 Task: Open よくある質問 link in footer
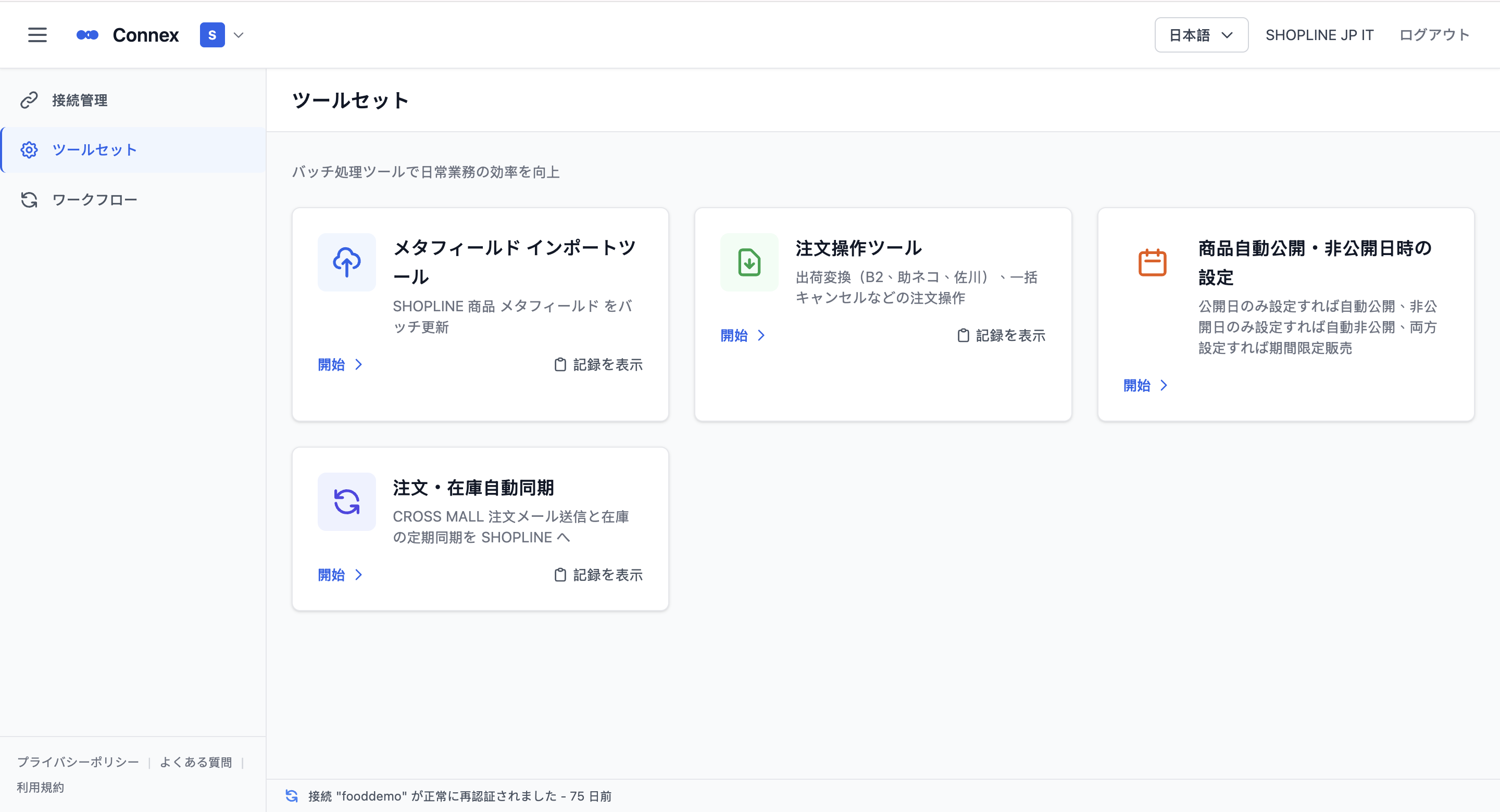point(196,762)
